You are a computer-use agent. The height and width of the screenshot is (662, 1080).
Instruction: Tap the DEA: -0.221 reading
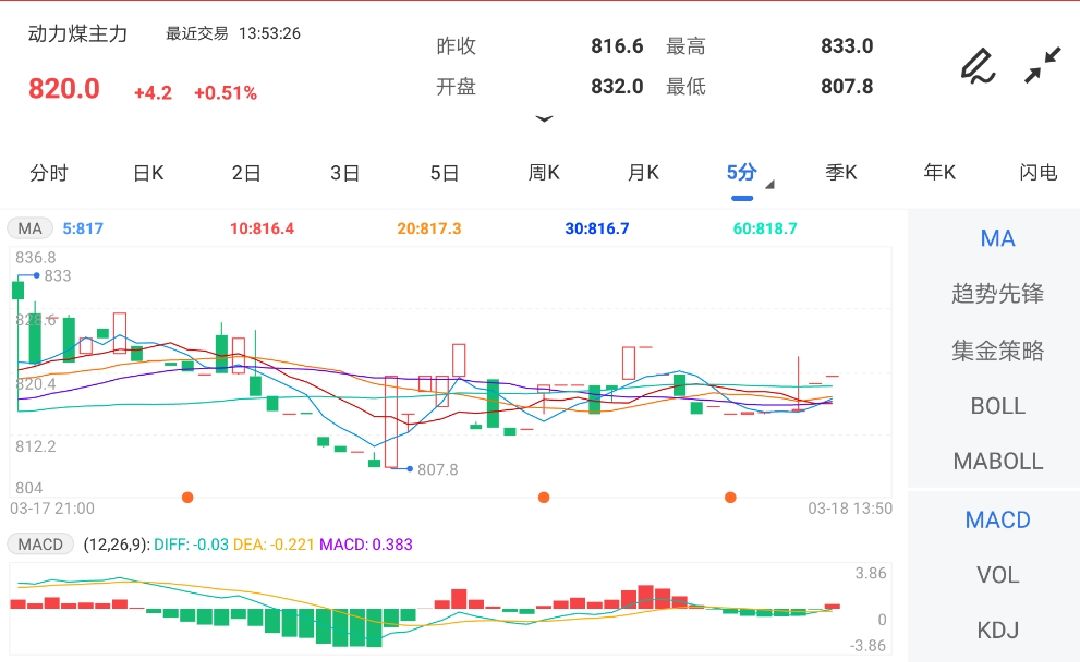pyautogui.click(x=273, y=544)
